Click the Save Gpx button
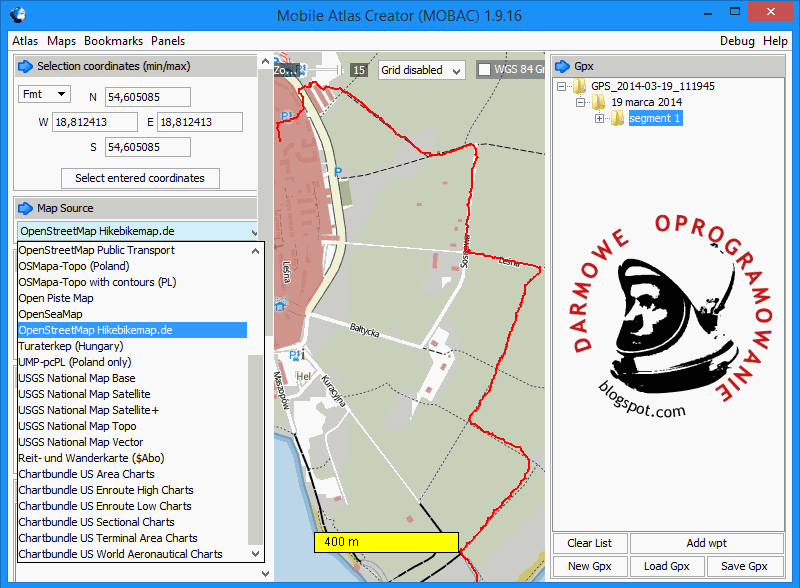The width and height of the screenshot is (800, 588). coord(743,565)
